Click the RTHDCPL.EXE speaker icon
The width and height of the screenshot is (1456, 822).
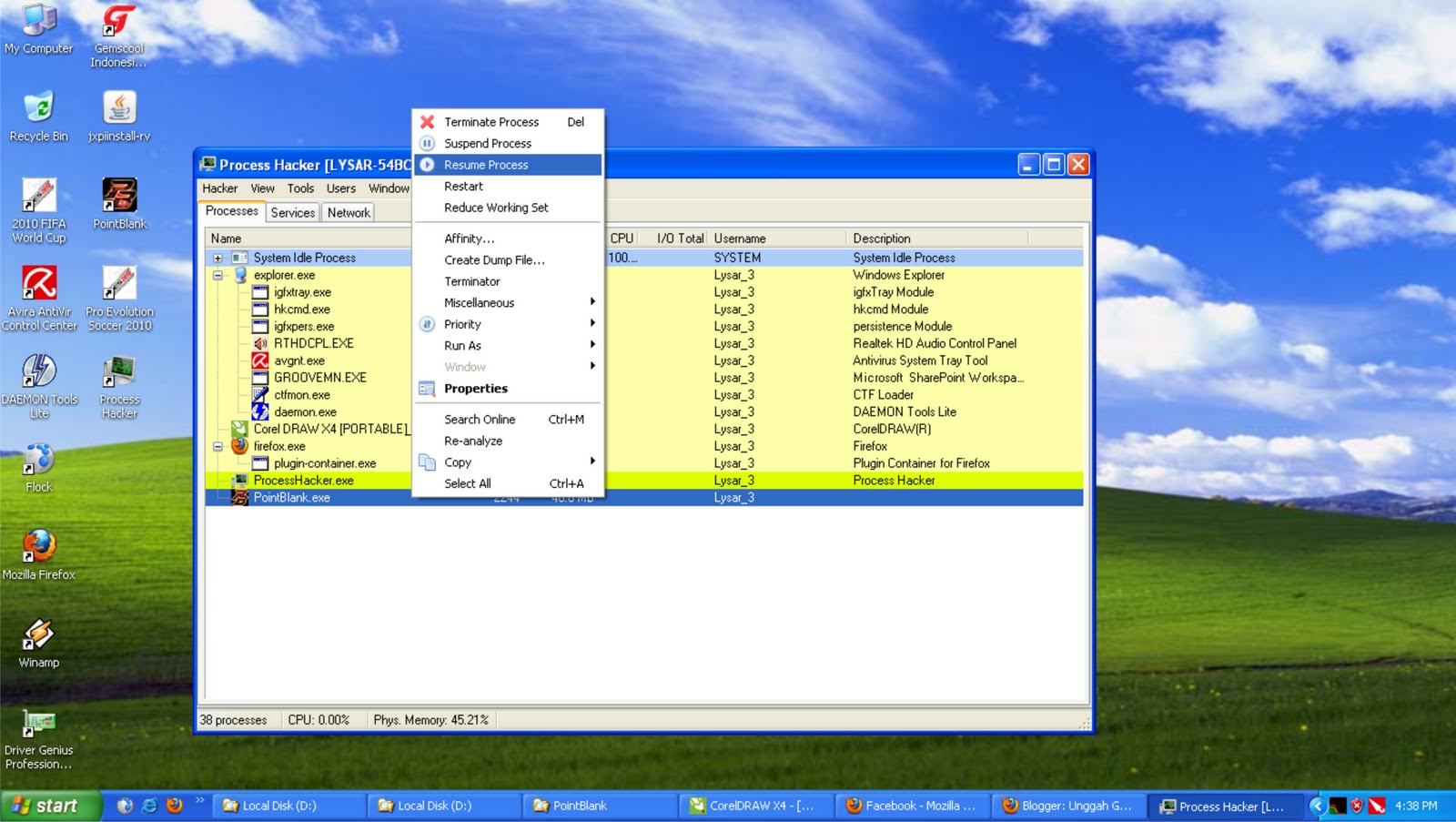260,343
